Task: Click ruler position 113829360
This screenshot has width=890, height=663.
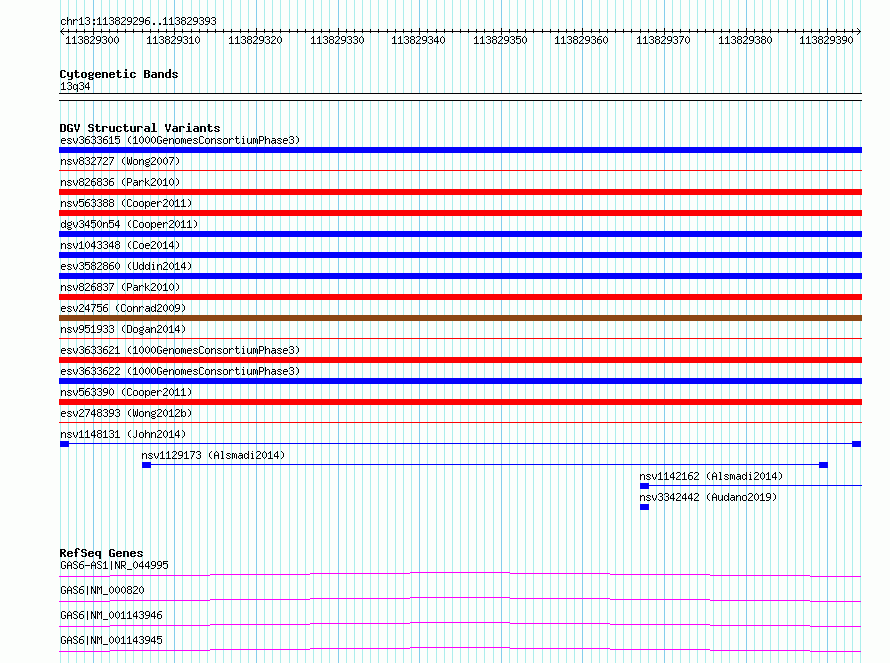Action: (581, 40)
